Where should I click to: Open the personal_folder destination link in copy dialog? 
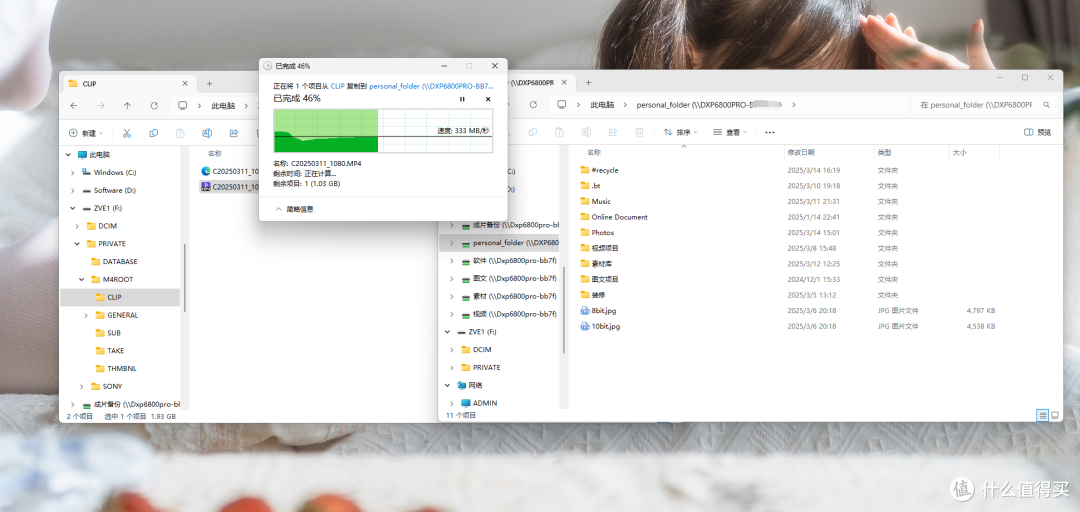pos(431,87)
